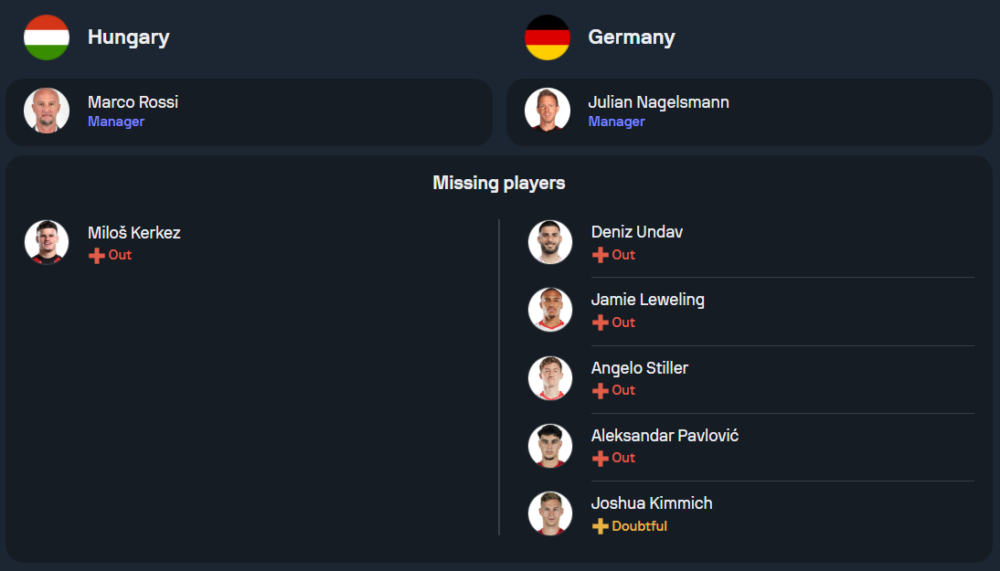Select the Julian Nagelsmann name link

[x=658, y=102]
